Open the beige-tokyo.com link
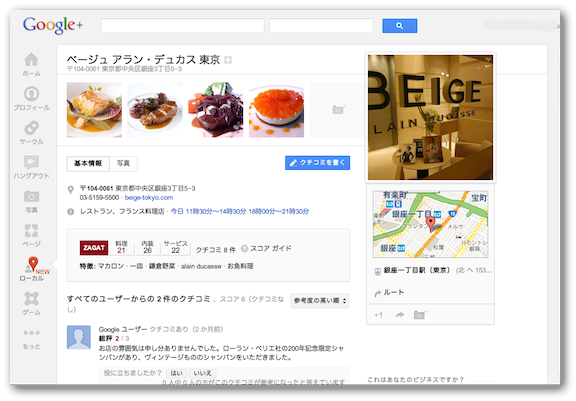Image resolution: width=576 pixels, height=401 pixels. tap(149, 198)
